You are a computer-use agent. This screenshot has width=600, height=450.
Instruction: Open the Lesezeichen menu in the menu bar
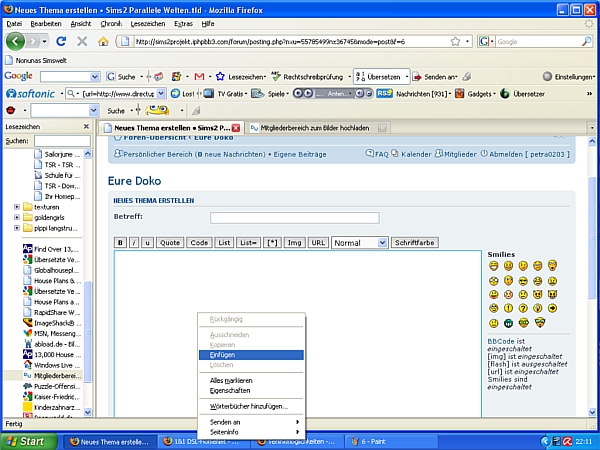[148, 23]
